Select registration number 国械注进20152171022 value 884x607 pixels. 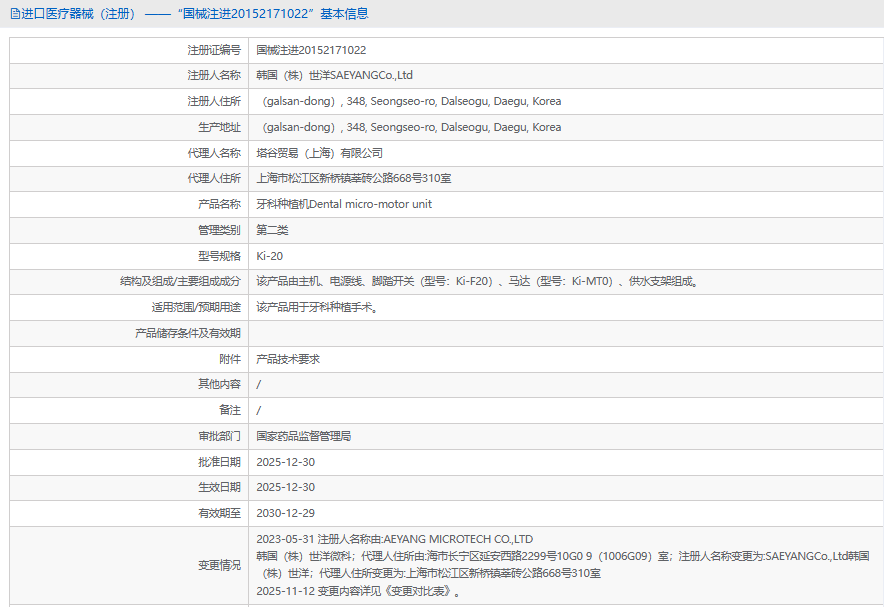tap(311, 50)
